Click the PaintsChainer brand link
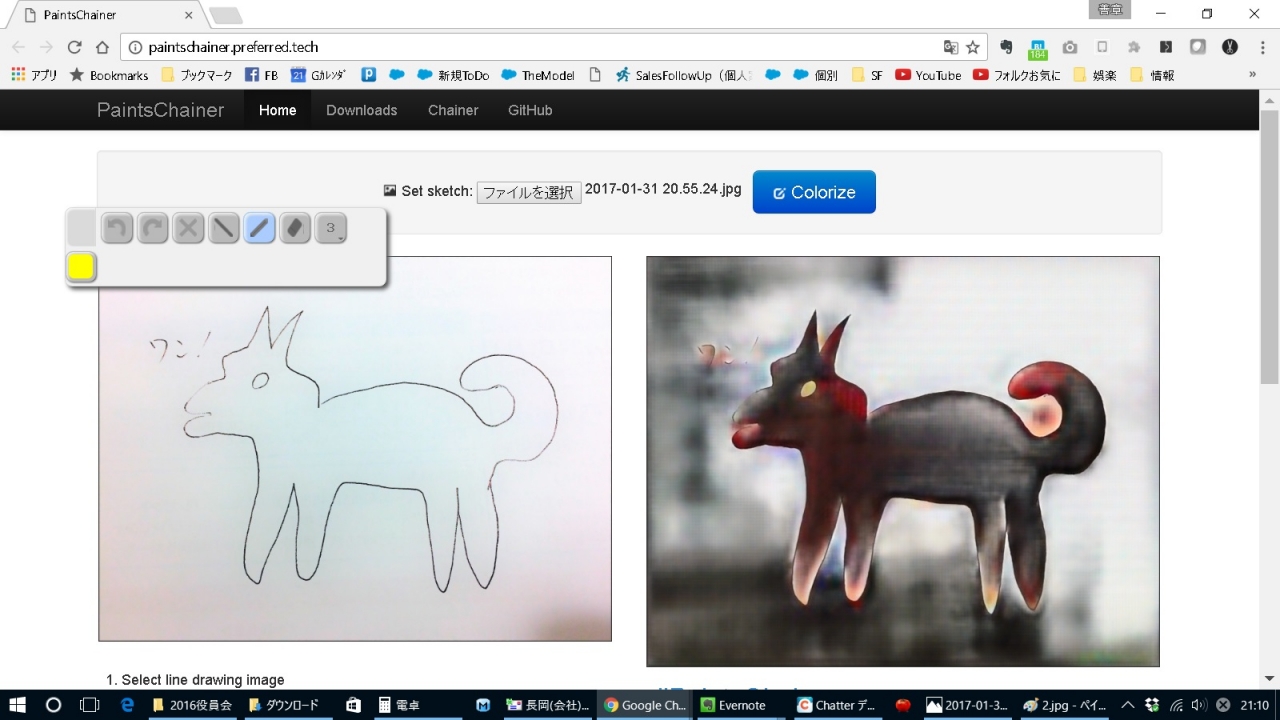The image size is (1280, 720). pos(160,110)
